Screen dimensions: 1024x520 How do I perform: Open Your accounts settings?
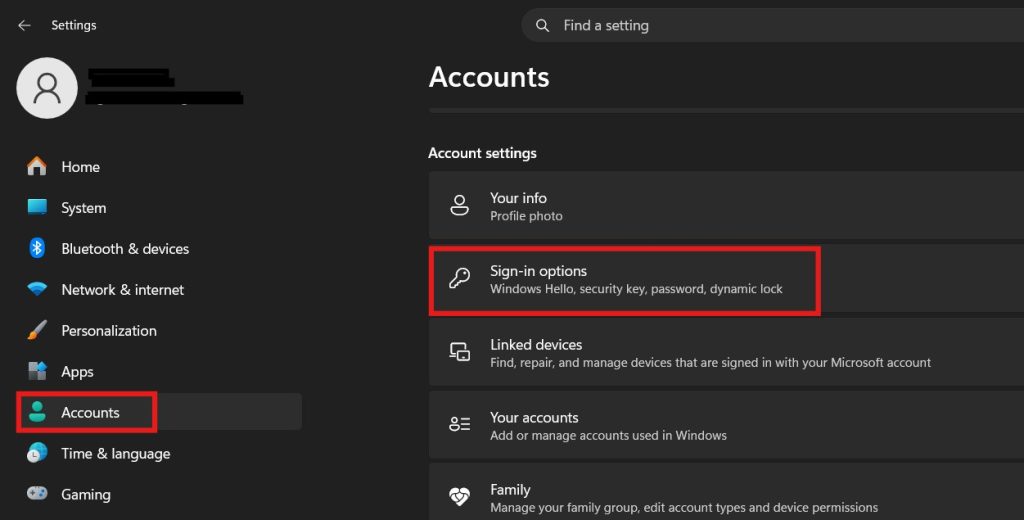pyautogui.click(x=726, y=425)
